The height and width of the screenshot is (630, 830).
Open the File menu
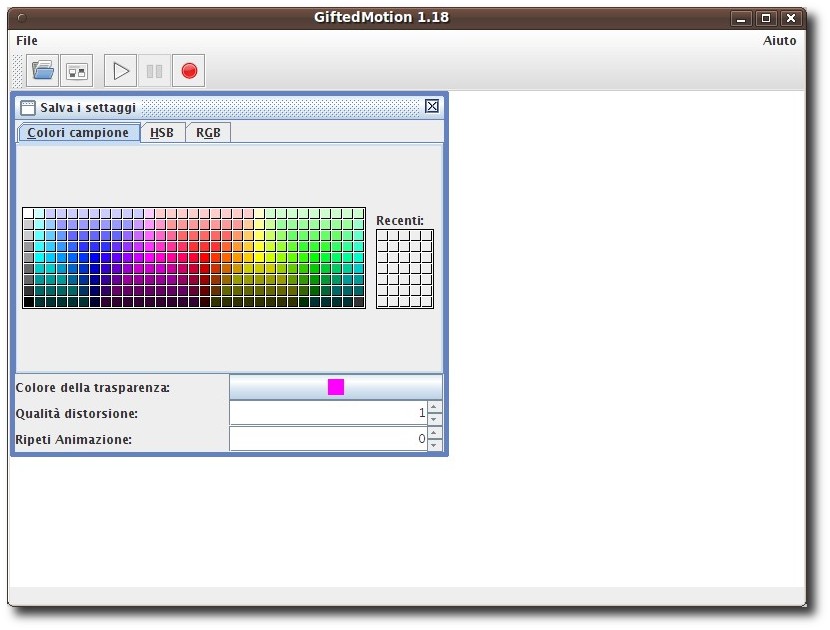[x=27, y=41]
